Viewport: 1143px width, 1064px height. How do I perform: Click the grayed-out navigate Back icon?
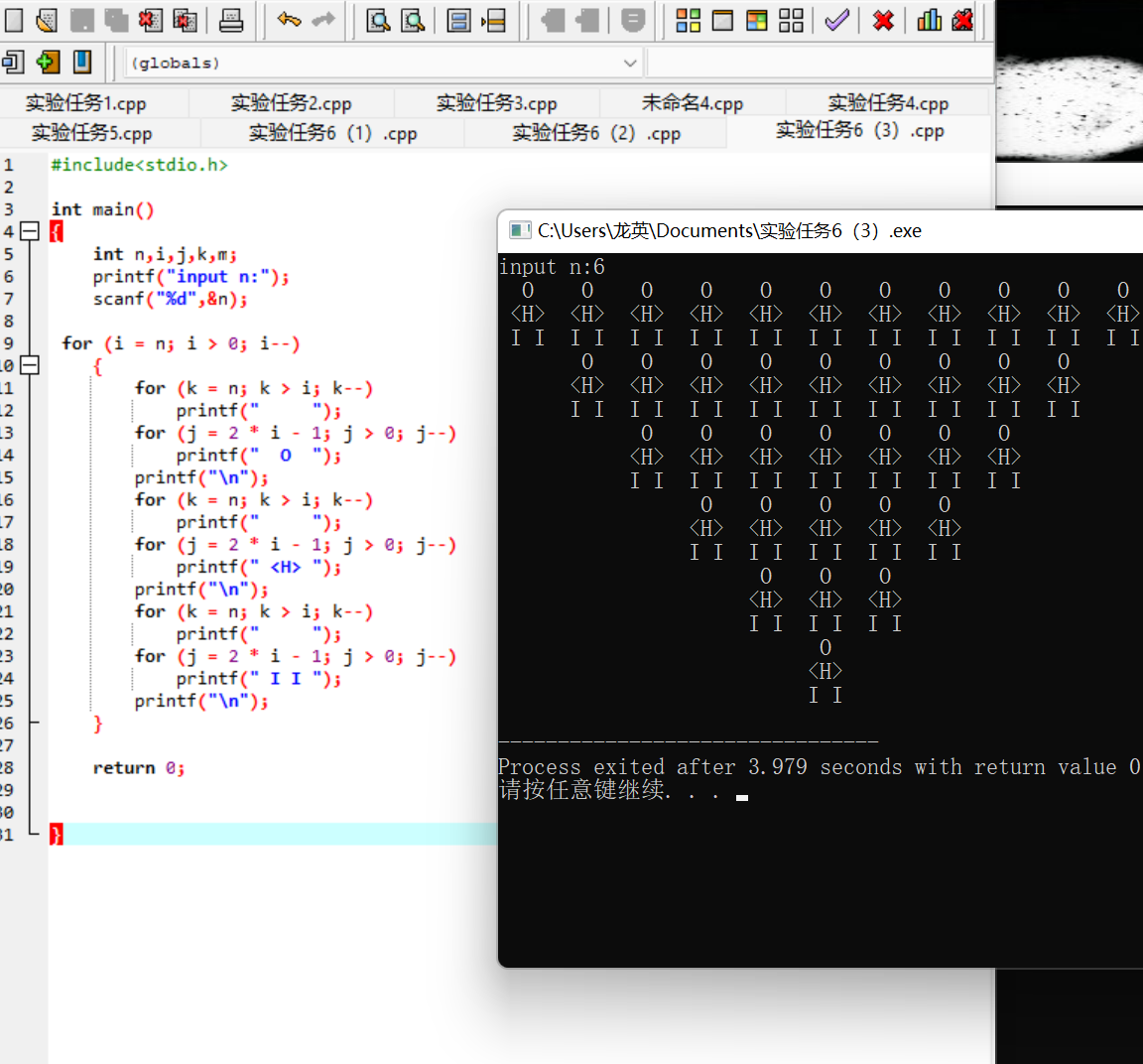(x=553, y=20)
